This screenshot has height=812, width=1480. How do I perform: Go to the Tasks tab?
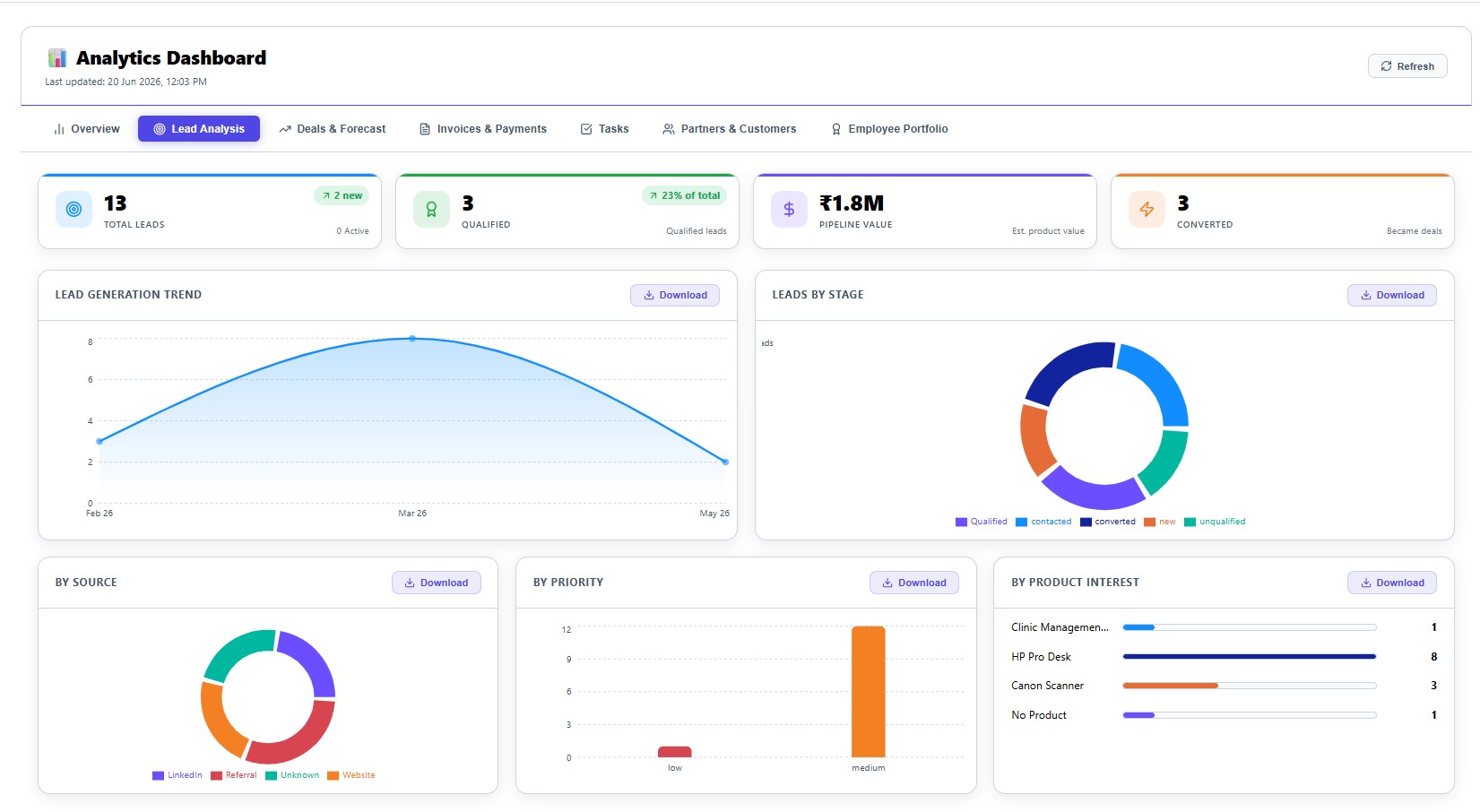click(x=604, y=129)
